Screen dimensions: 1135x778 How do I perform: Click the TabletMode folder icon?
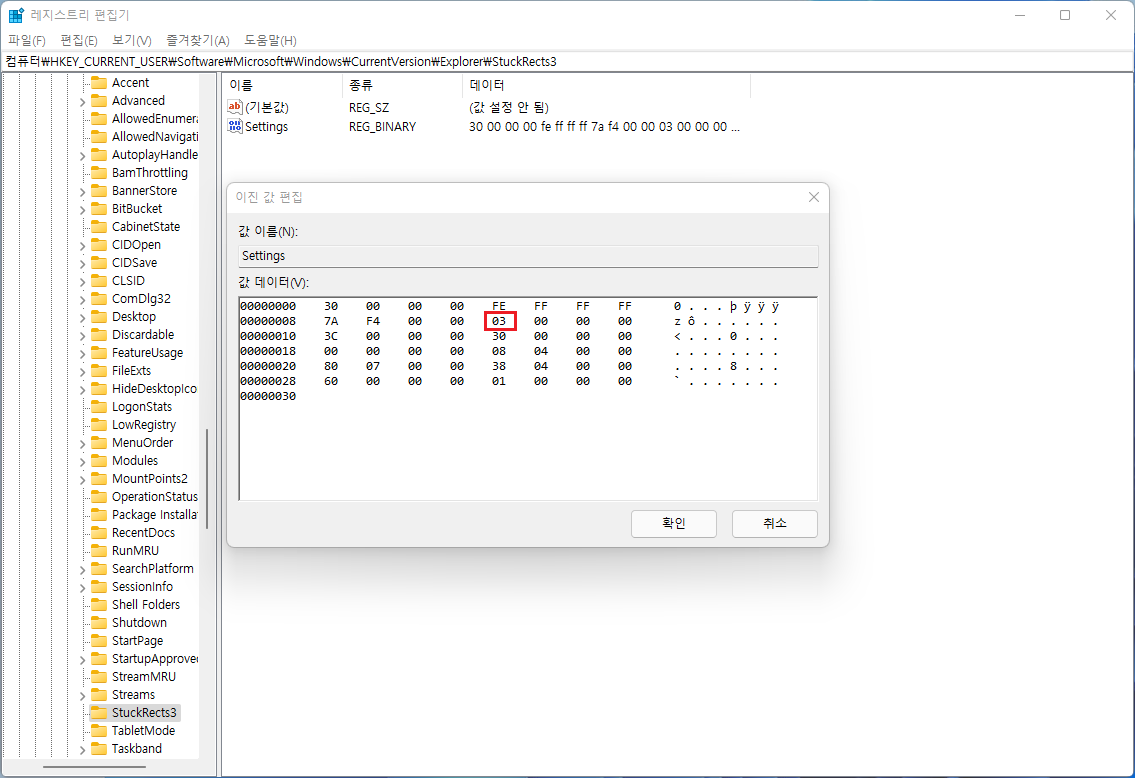98,731
